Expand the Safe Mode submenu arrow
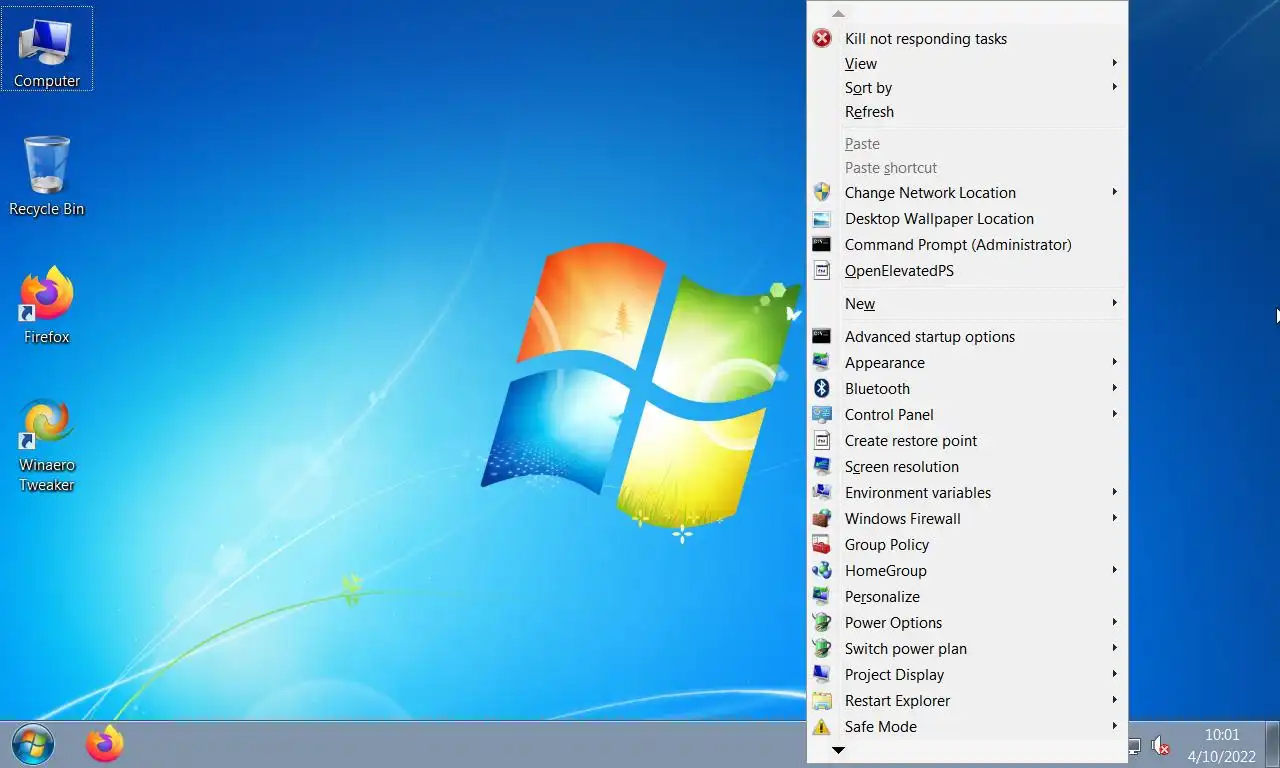The height and width of the screenshot is (768, 1280). 1114,726
